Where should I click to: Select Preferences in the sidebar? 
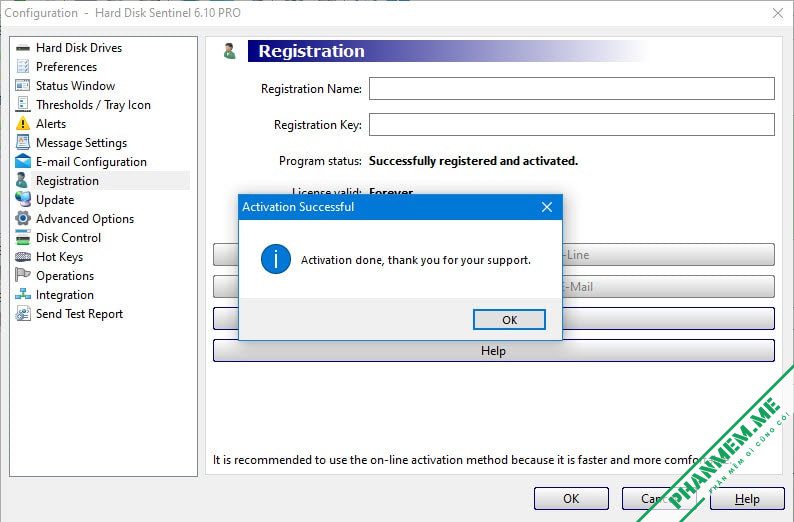click(66, 67)
